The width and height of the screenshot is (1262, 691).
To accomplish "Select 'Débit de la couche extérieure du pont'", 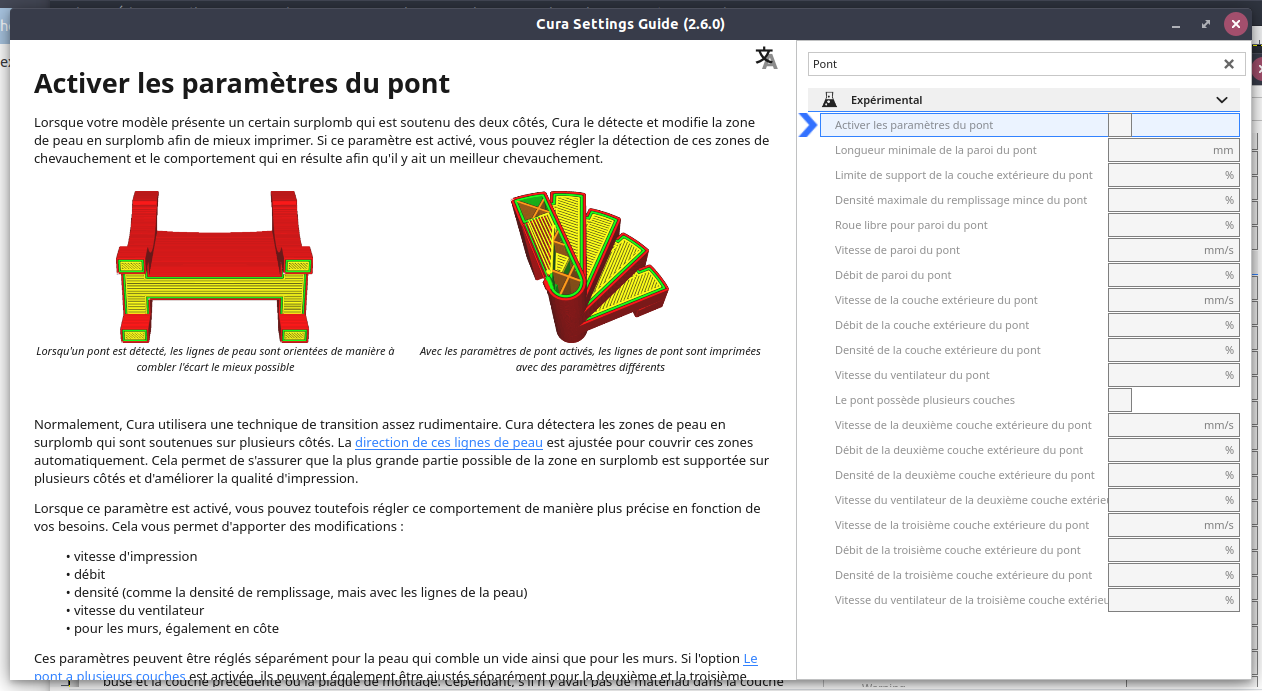I will pyautogui.click(x=932, y=325).
